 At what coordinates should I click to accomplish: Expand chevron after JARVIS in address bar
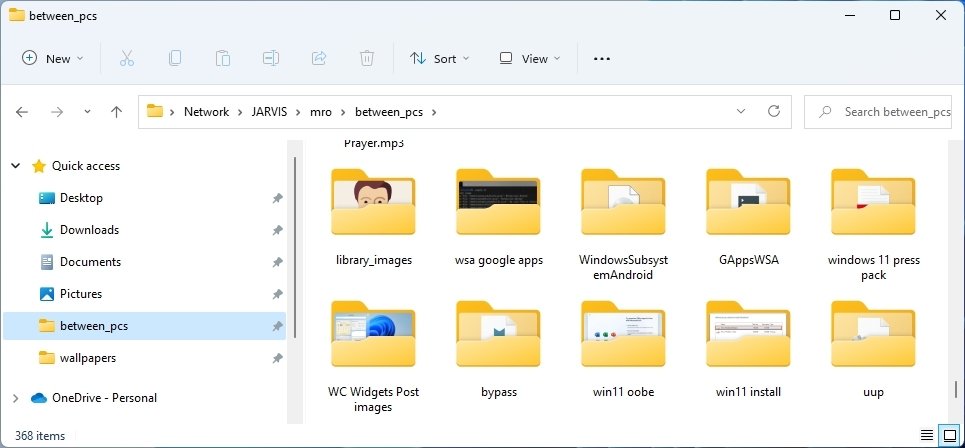tap(298, 112)
